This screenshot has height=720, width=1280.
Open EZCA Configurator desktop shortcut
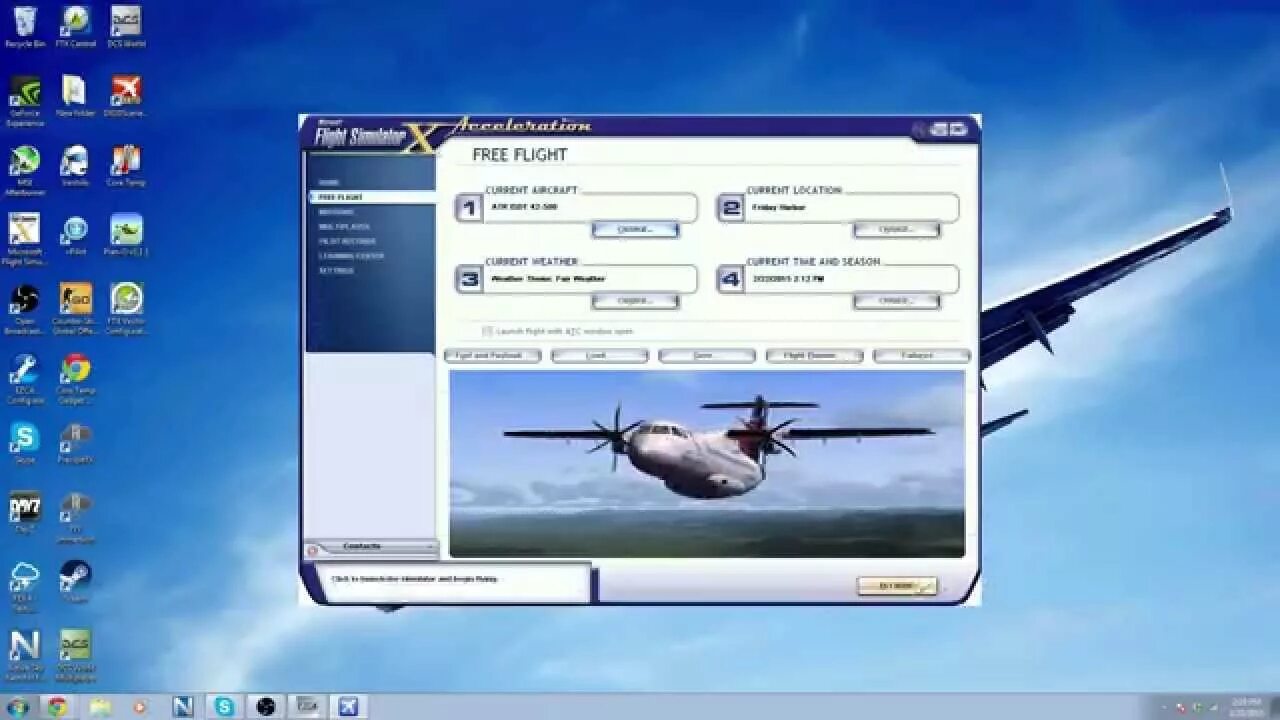point(25,379)
